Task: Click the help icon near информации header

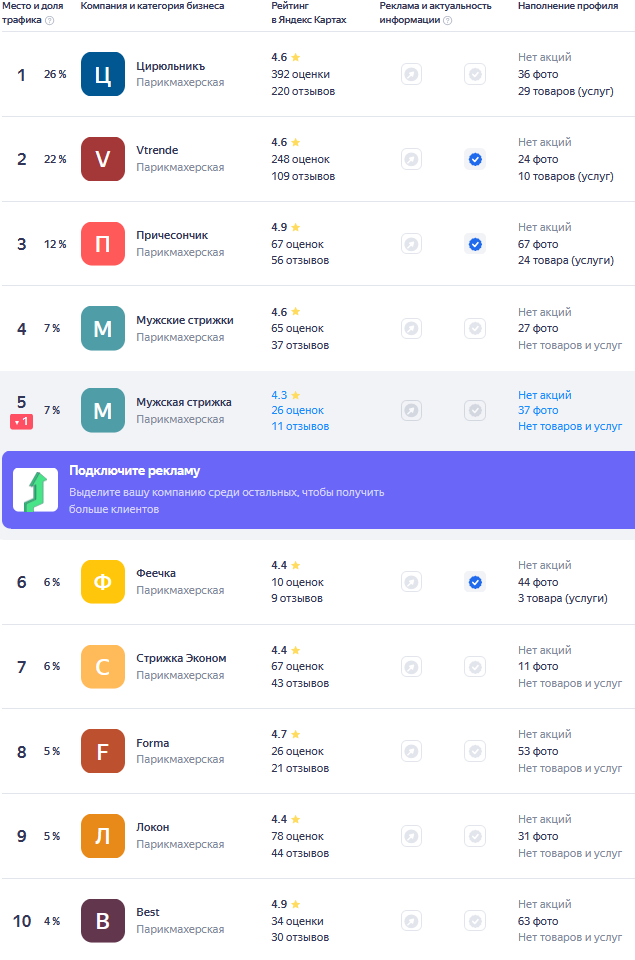Action: pyautogui.click(x=448, y=20)
